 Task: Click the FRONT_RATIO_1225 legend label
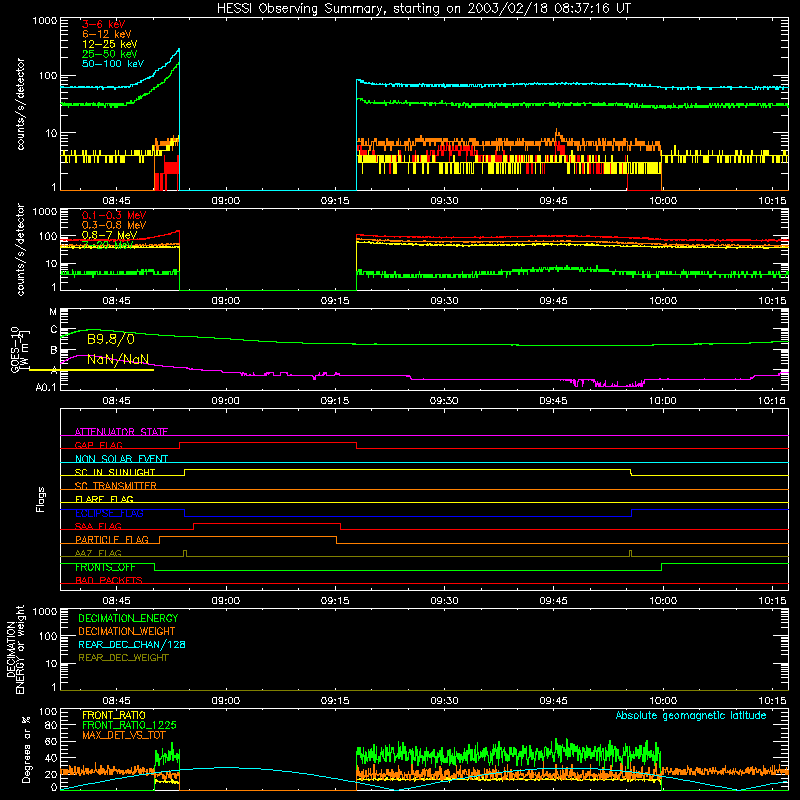129,725
